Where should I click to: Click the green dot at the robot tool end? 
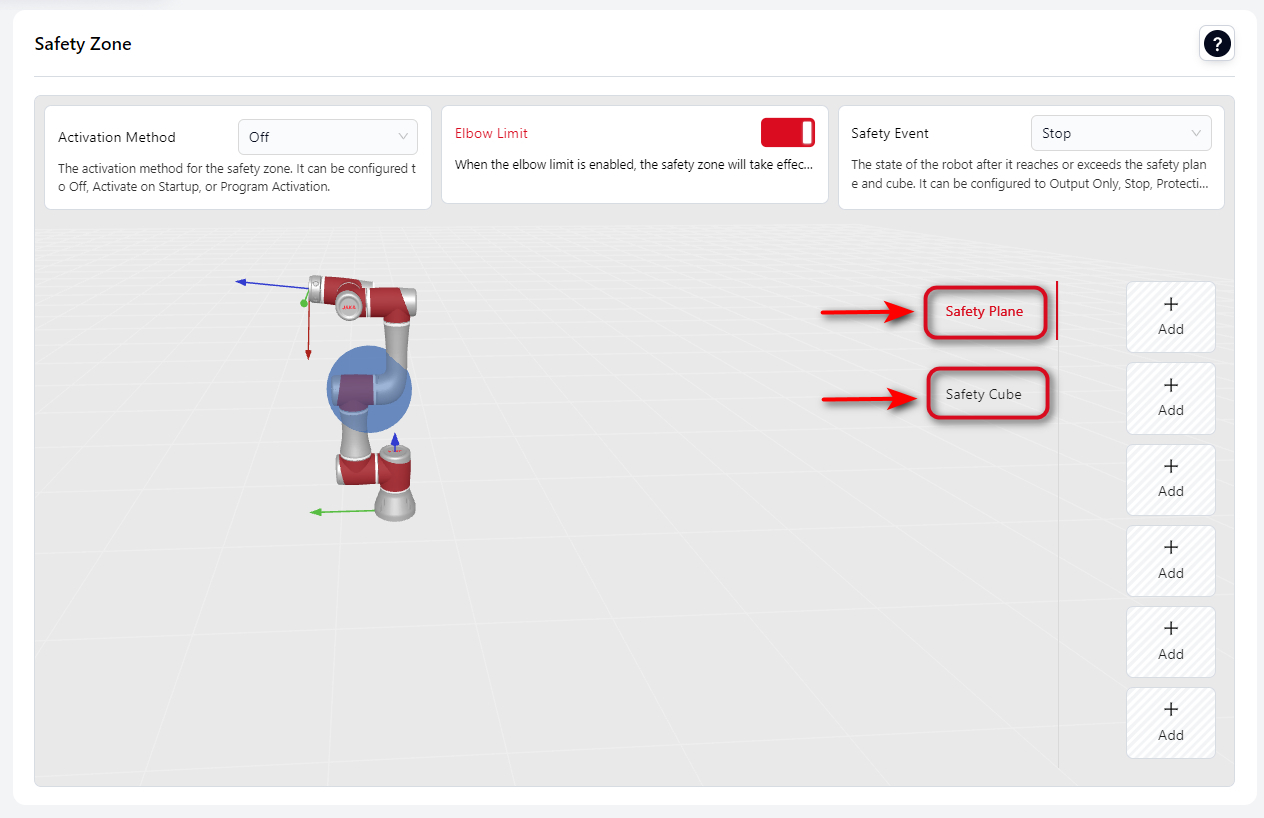click(x=304, y=302)
